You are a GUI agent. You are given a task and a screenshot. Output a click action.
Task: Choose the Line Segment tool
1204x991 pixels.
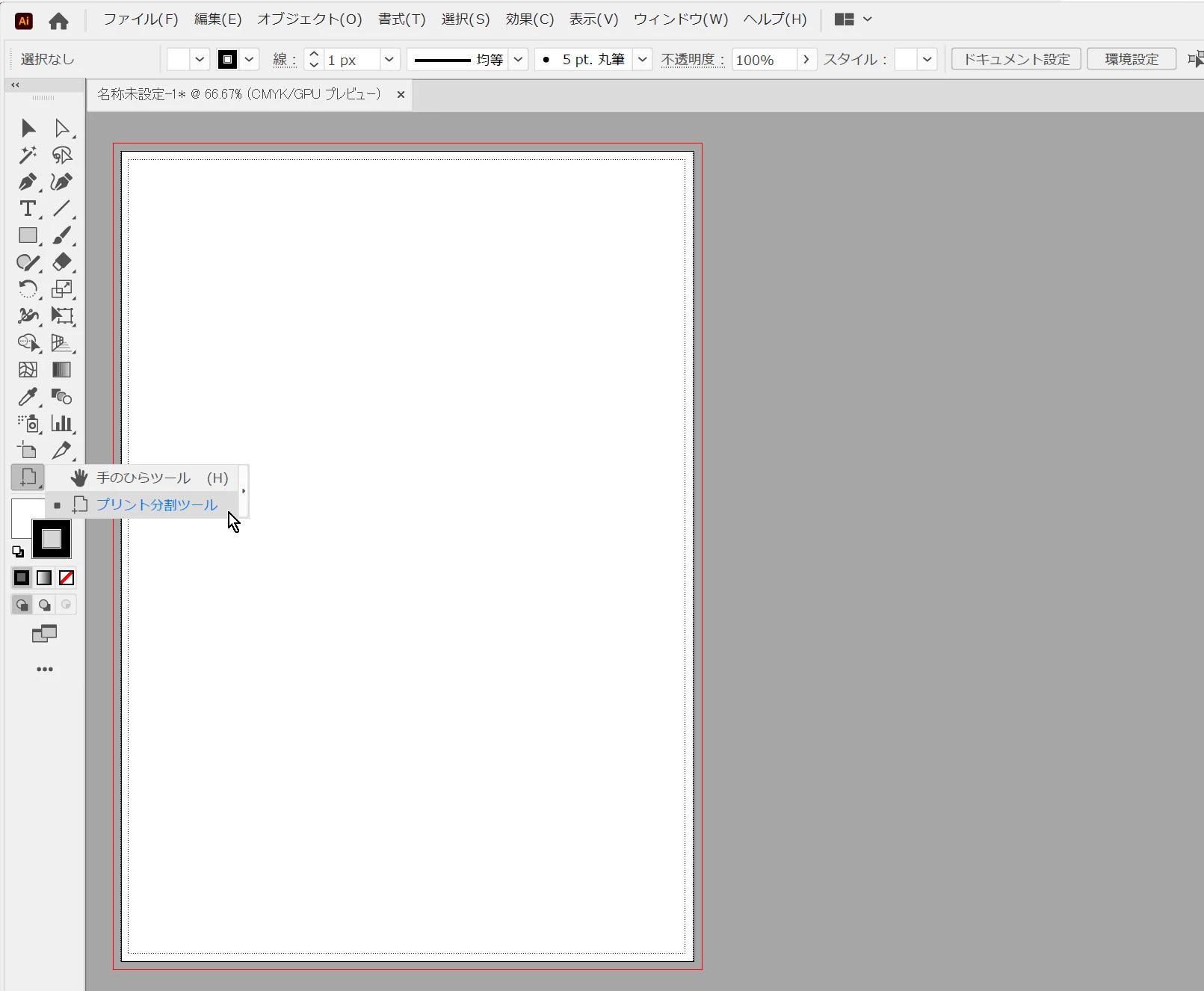pos(62,209)
